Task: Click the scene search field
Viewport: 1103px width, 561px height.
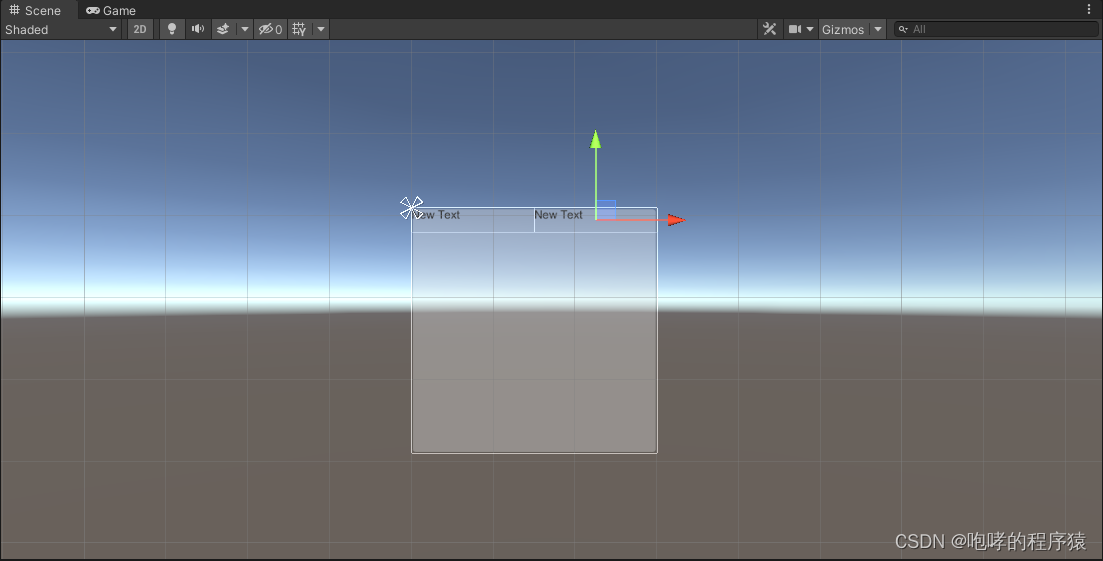Action: 995,29
